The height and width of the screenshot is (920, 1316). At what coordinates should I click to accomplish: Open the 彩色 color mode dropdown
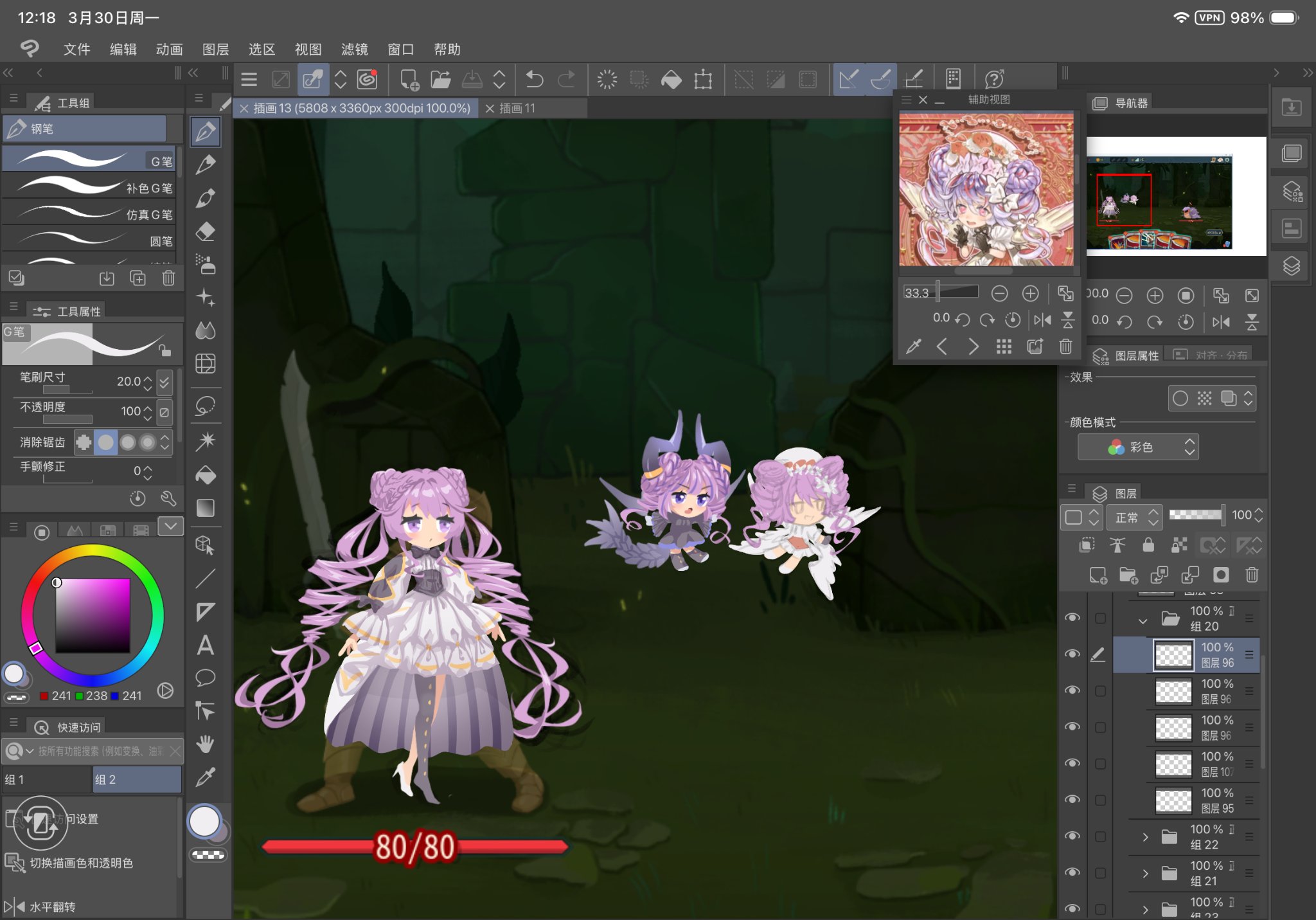point(1138,447)
